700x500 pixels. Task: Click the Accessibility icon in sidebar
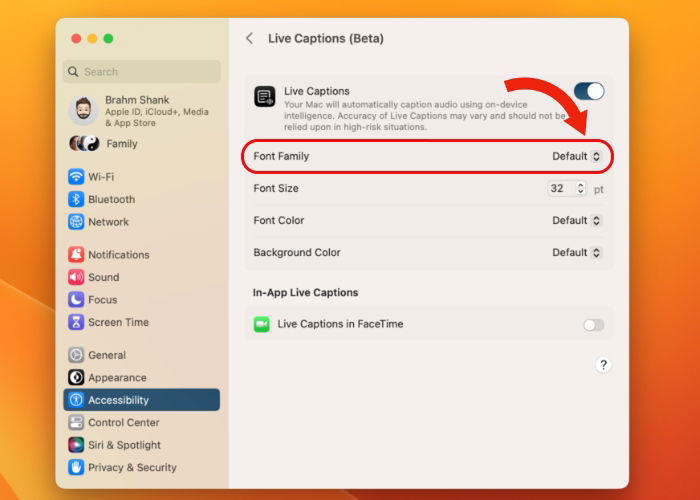76,400
